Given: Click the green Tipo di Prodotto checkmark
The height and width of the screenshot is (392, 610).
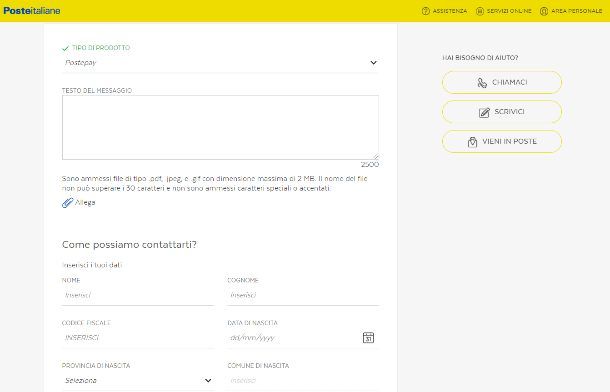Looking at the screenshot, I should point(65,48).
